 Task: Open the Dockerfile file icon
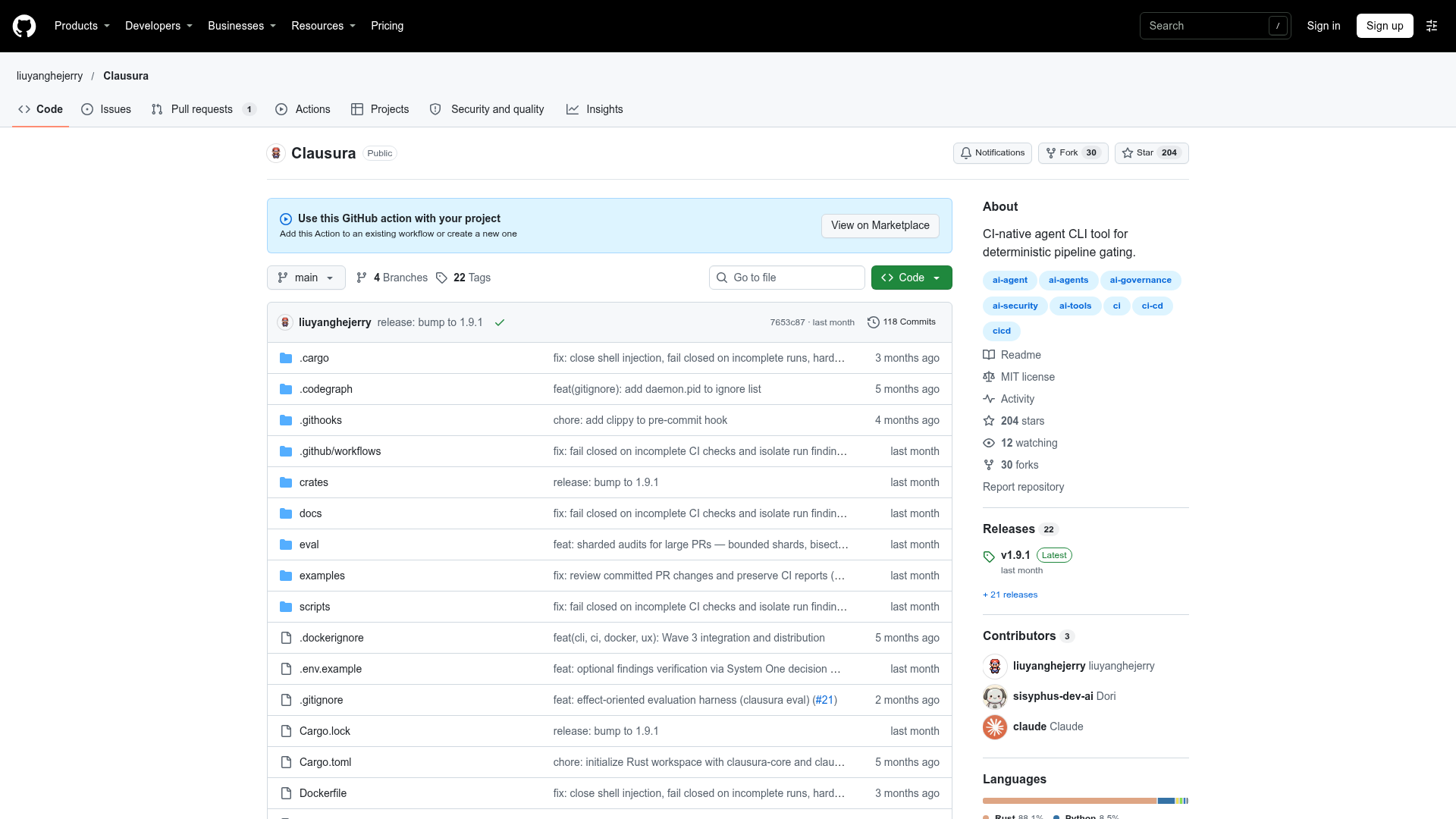(x=286, y=793)
